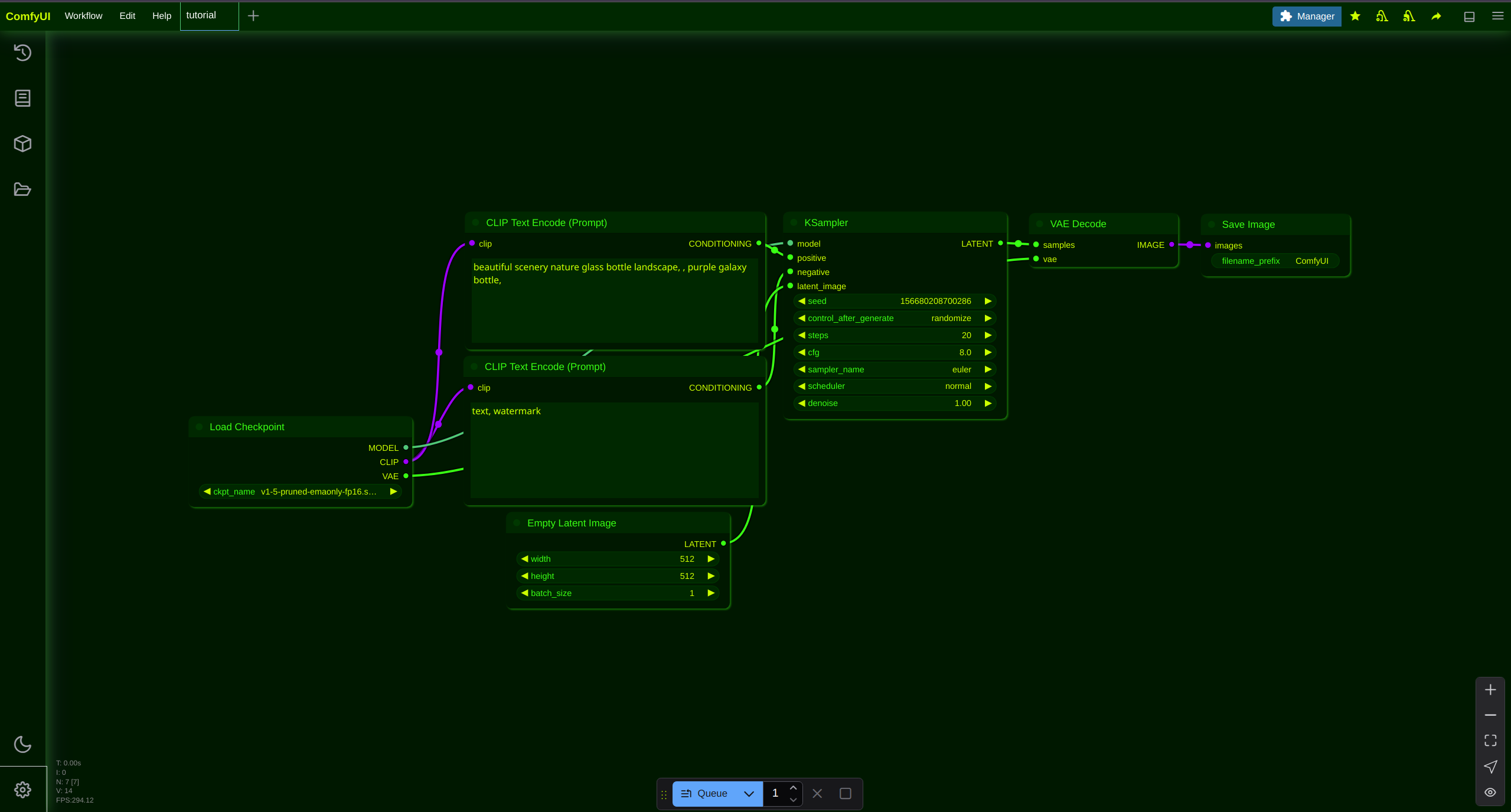
Task: Open the model library cube icon
Action: [22, 144]
